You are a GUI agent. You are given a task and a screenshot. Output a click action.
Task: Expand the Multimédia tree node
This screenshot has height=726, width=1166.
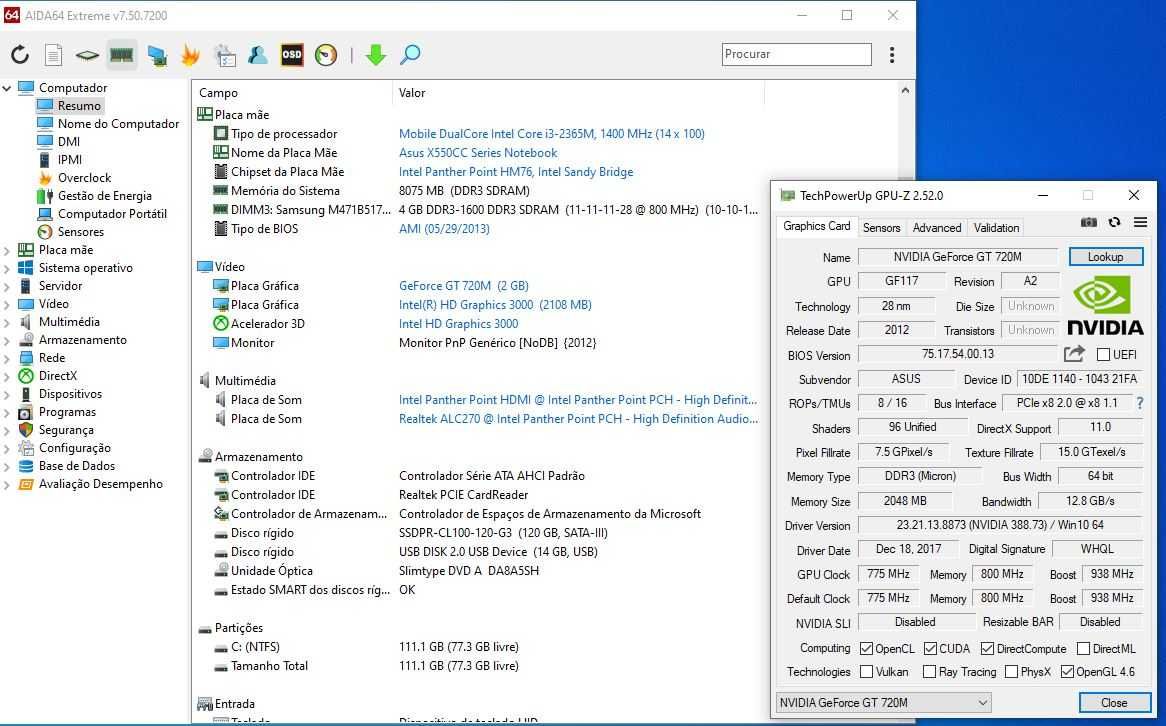click(7, 322)
